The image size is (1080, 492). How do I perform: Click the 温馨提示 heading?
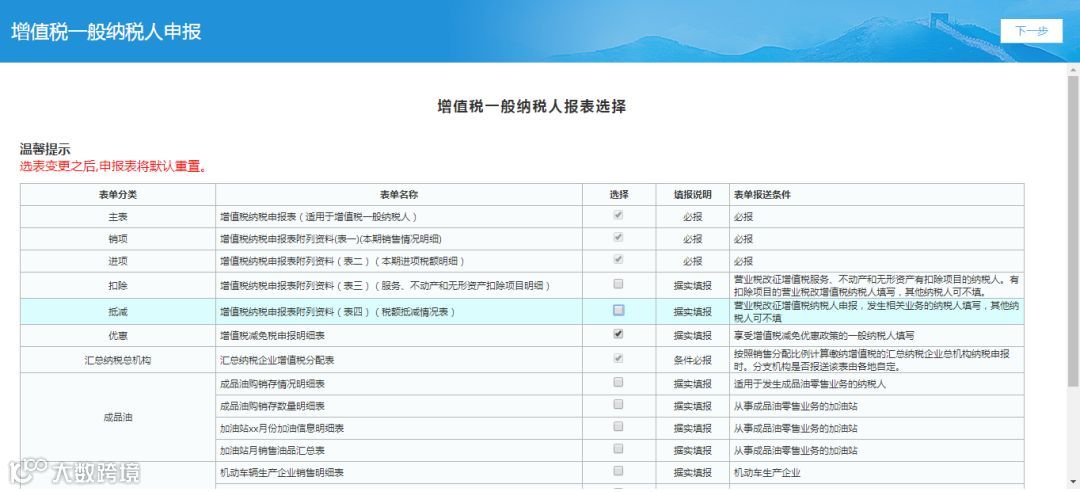click(x=45, y=149)
